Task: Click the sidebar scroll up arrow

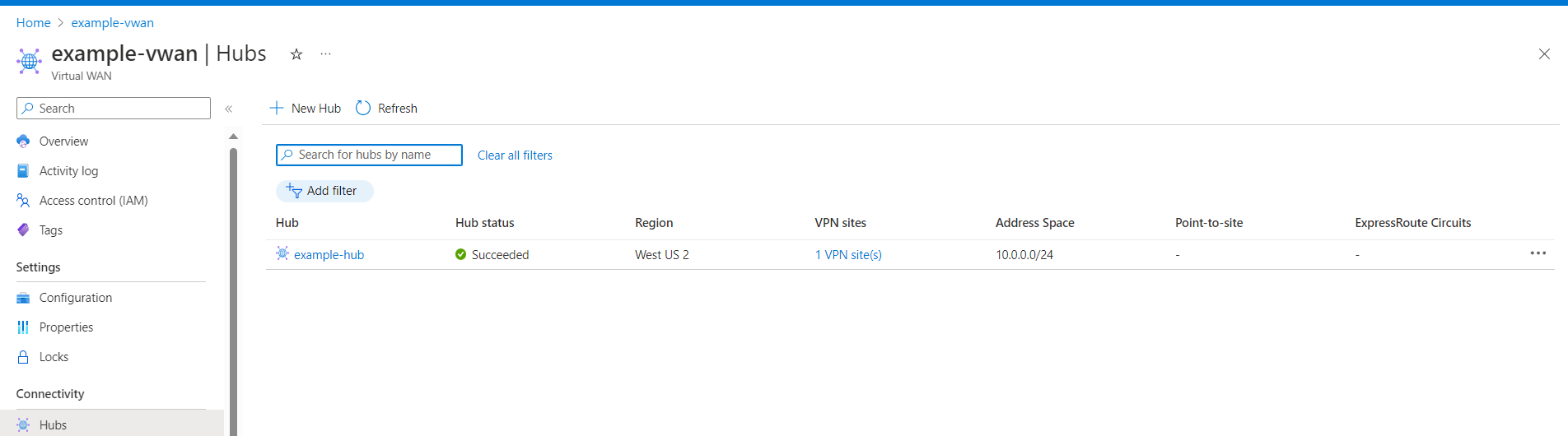Action: [233, 137]
